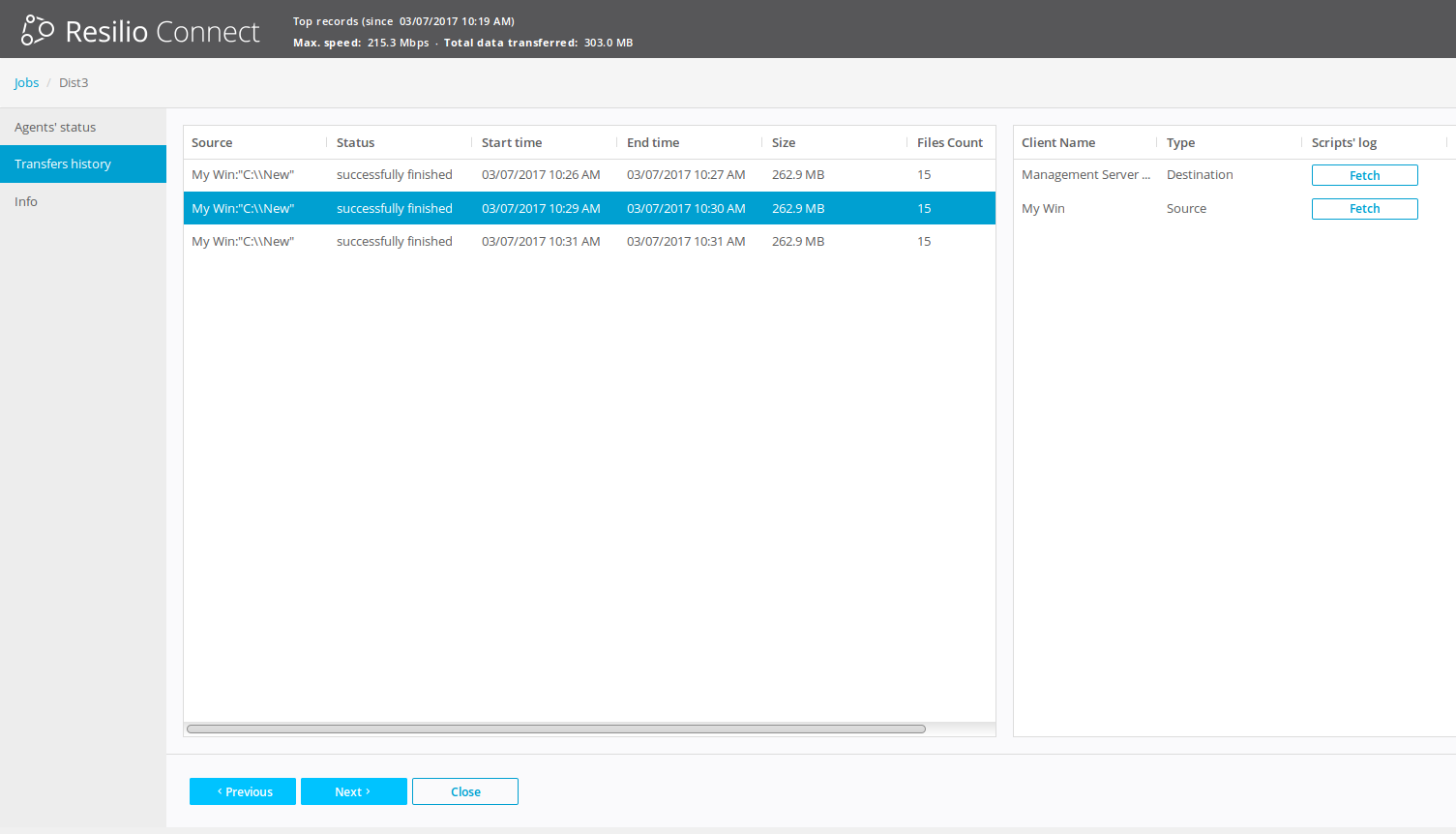Switch to Agents' status tab
Image resolution: width=1456 pixels, height=834 pixels.
pyautogui.click(x=55, y=128)
